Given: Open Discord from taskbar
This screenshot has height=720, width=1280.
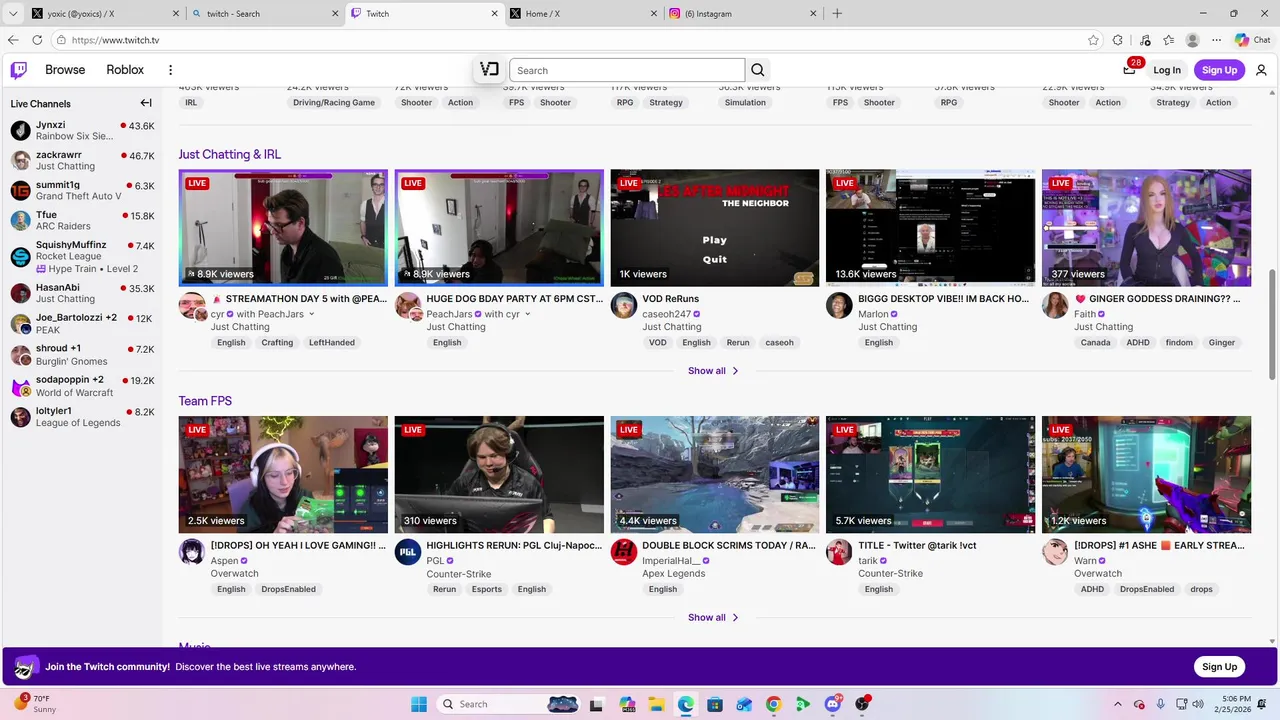Looking at the screenshot, I should coord(832,704).
